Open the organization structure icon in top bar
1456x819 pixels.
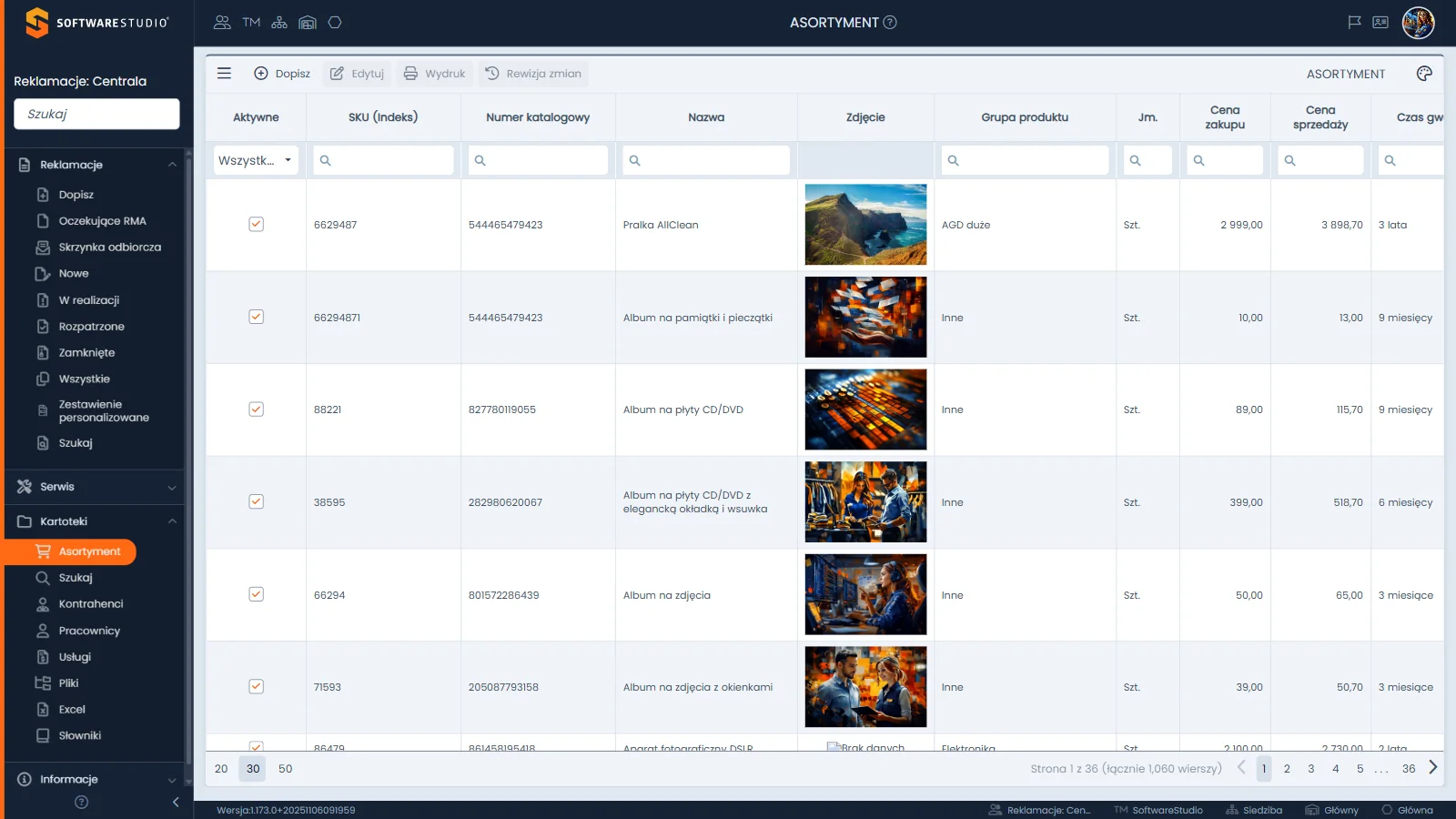(279, 23)
